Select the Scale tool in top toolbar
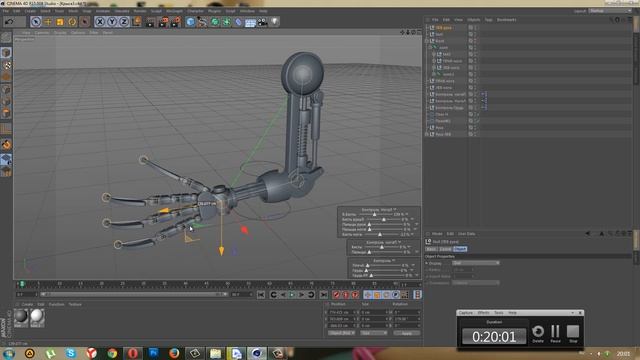640x360 pixels. [60, 22]
